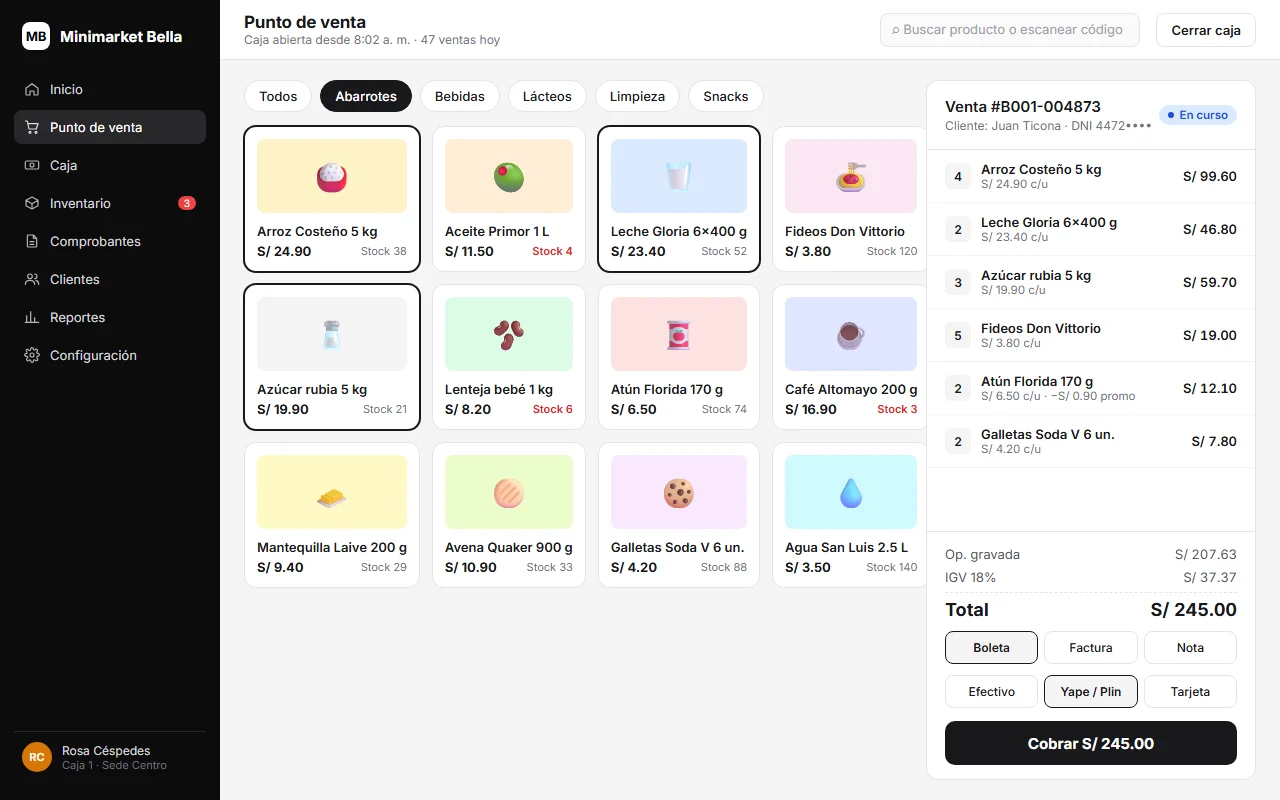
Task: Click the Cobrar S/ 245.00 button
Action: click(x=1090, y=743)
